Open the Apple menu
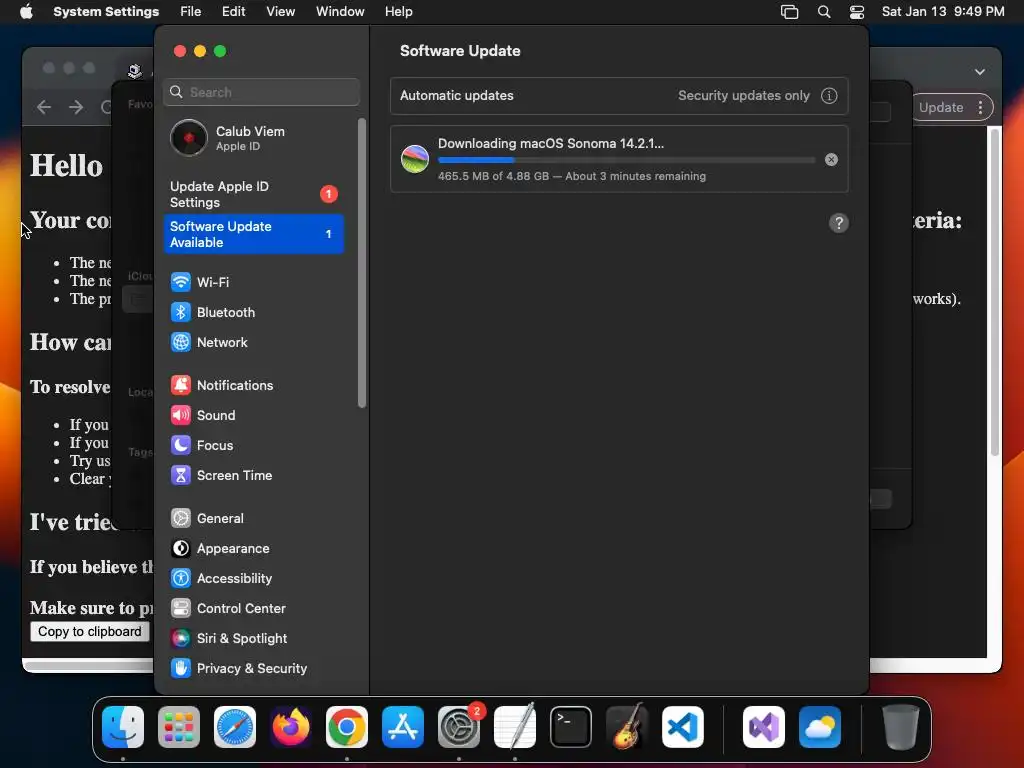Screen dimensions: 1024x768 26,12
